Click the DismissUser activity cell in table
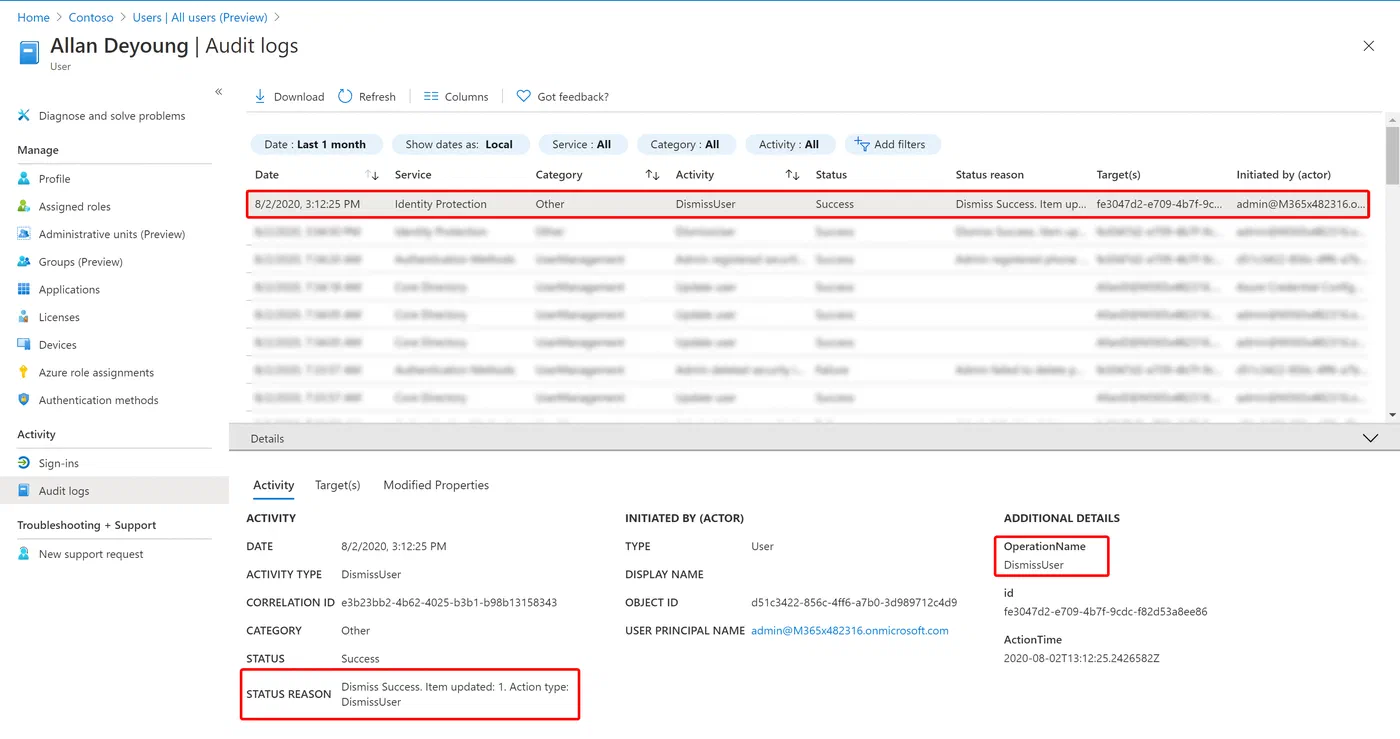The width and height of the screenshot is (1400, 739). tap(706, 204)
